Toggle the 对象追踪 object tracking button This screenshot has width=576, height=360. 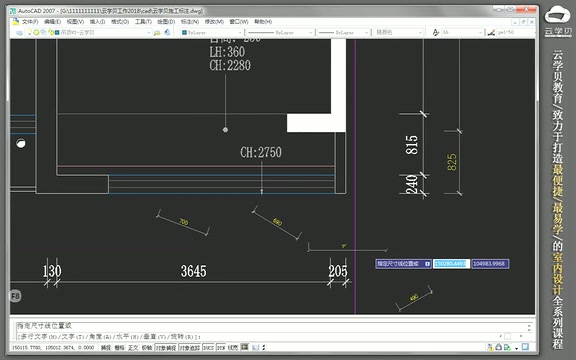click(190, 347)
